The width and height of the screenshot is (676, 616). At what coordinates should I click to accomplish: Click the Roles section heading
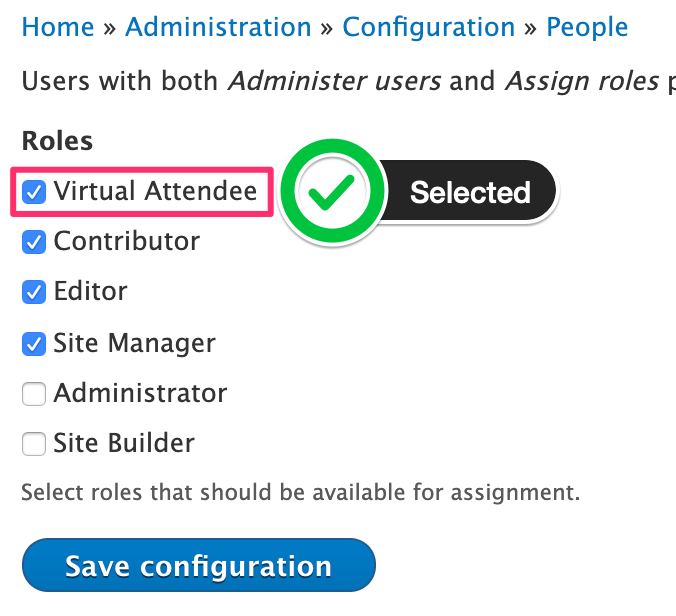(57, 141)
